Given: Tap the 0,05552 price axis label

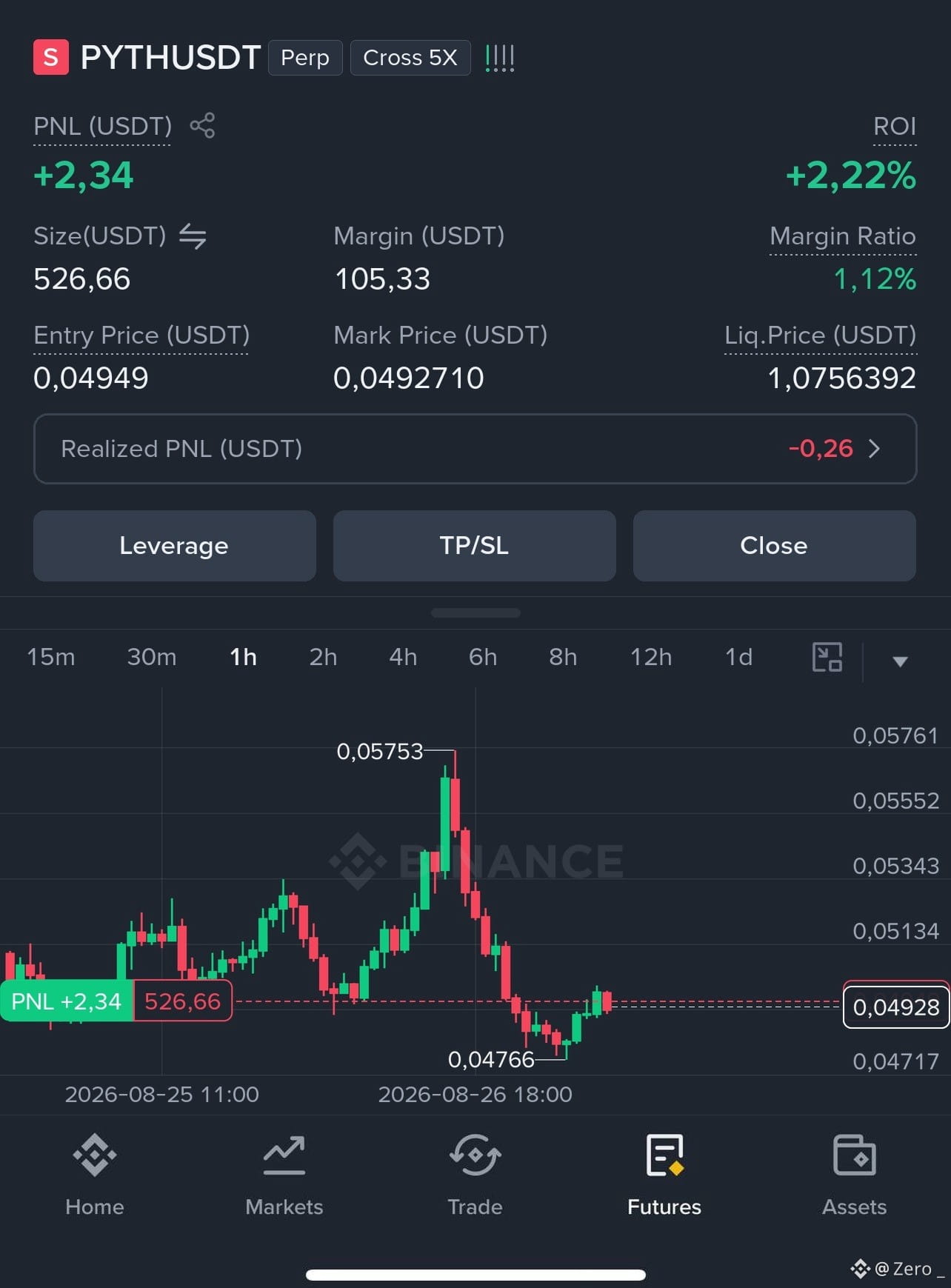Looking at the screenshot, I should click(895, 801).
